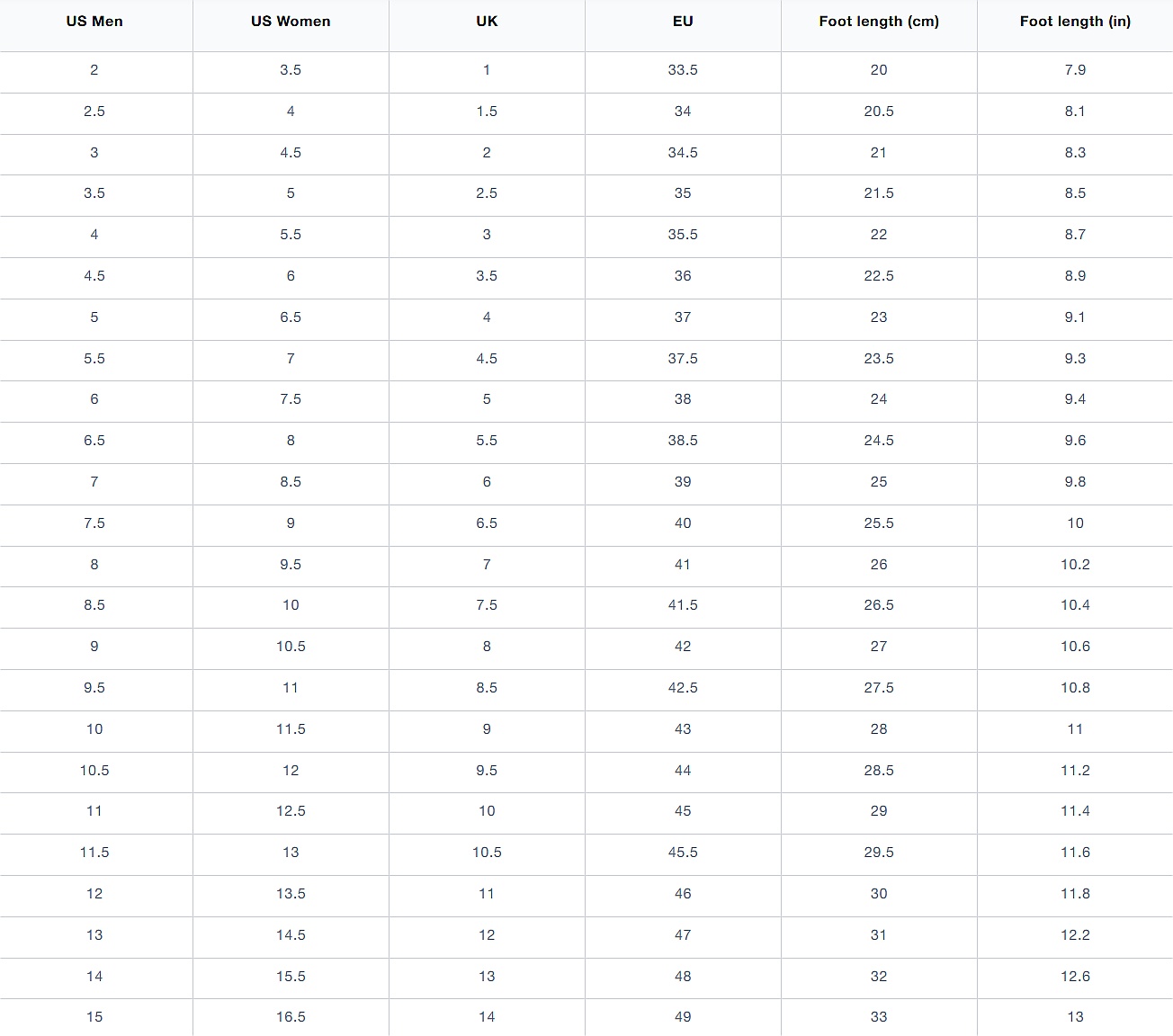Screen dimensions: 1173x1036
Task: Select the 20.5 cm foot length cell
Action: coord(879,112)
